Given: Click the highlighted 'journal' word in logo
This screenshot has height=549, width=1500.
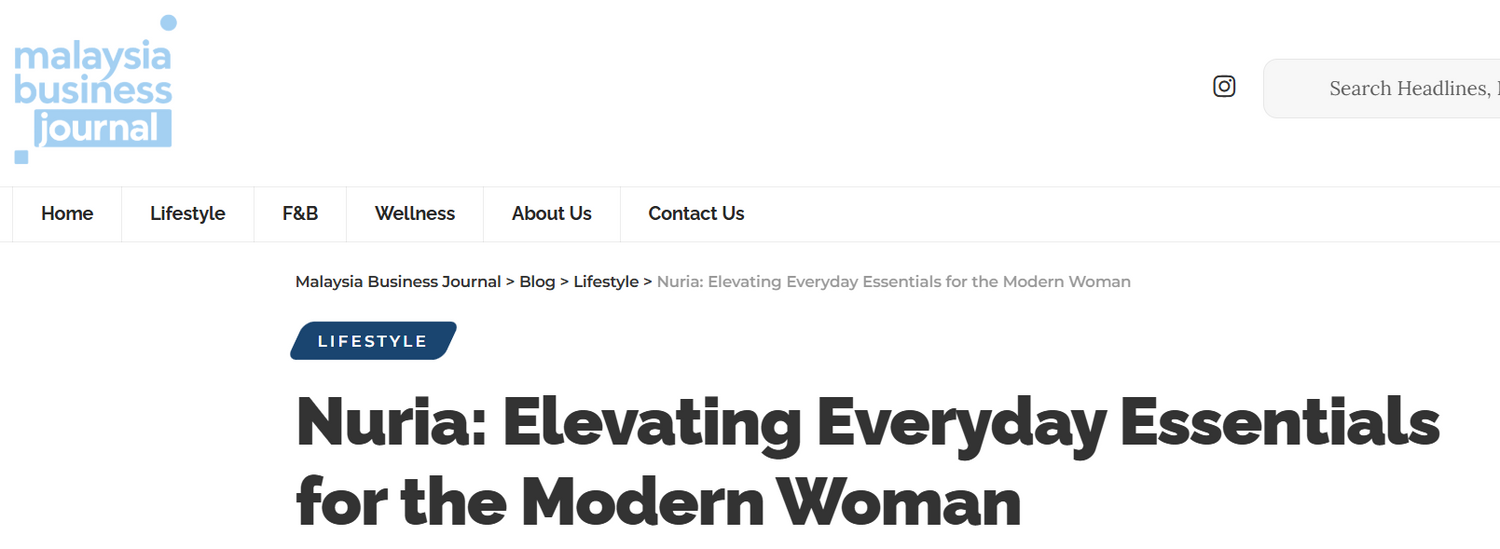Looking at the screenshot, I should click(102, 128).
